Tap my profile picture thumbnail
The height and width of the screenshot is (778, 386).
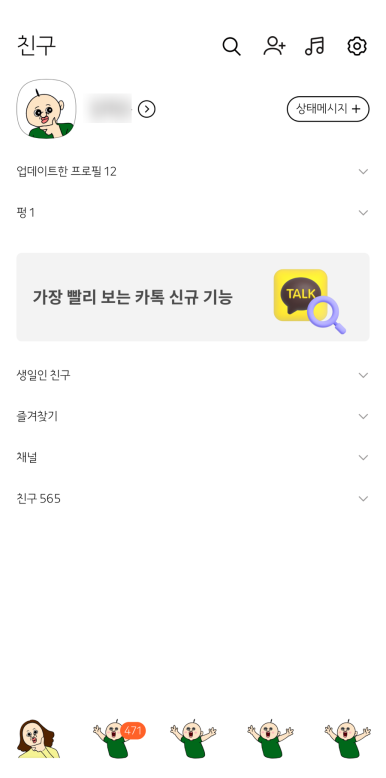click(47, 109)
